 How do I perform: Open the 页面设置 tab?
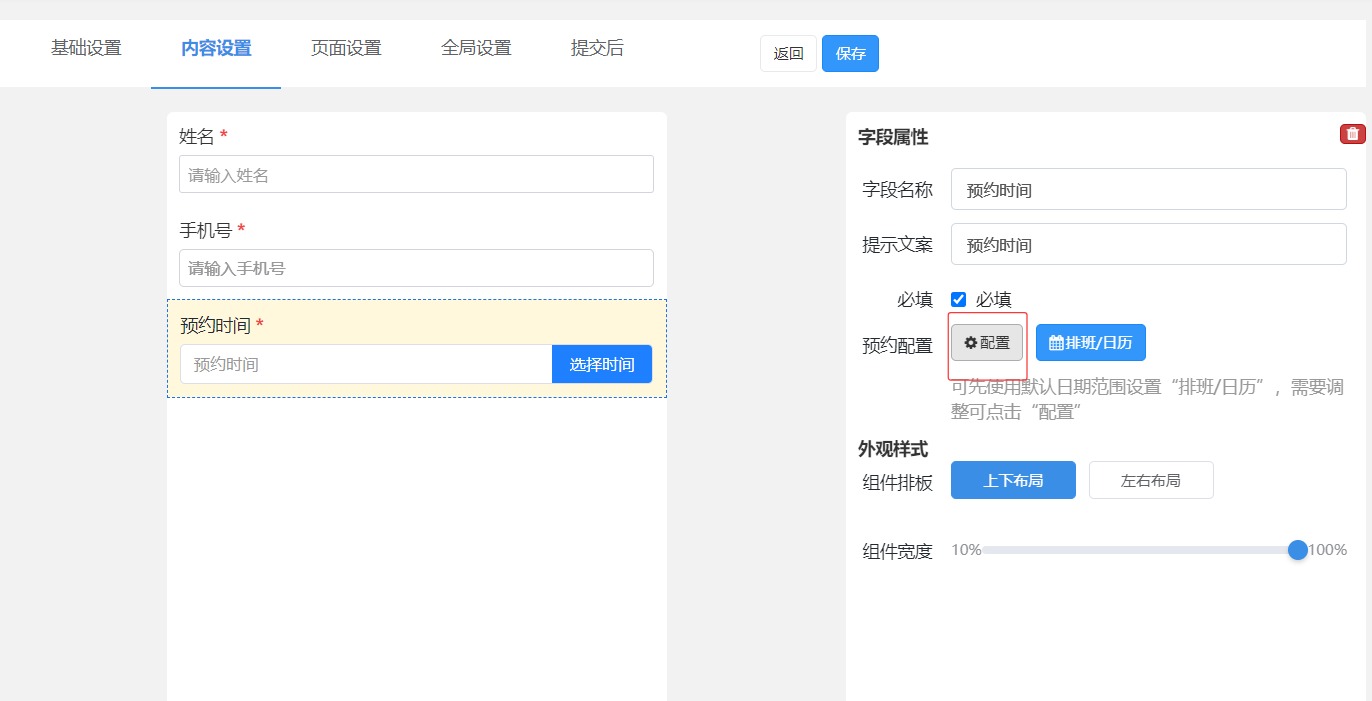point(346,48)
